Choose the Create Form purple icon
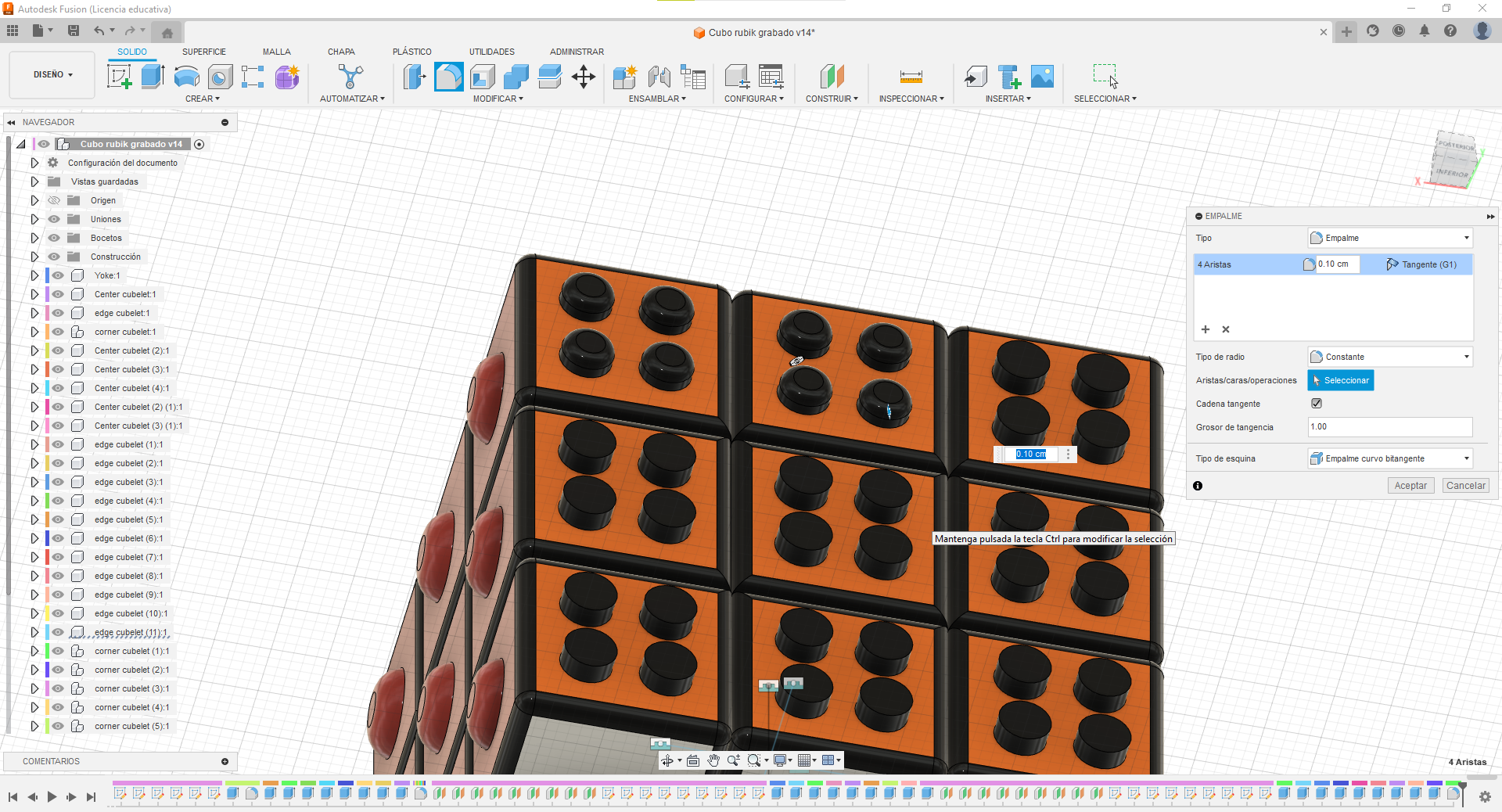The width and height of the screenshot is (1502, 812). pyautogui.click(x=286, y=77)
